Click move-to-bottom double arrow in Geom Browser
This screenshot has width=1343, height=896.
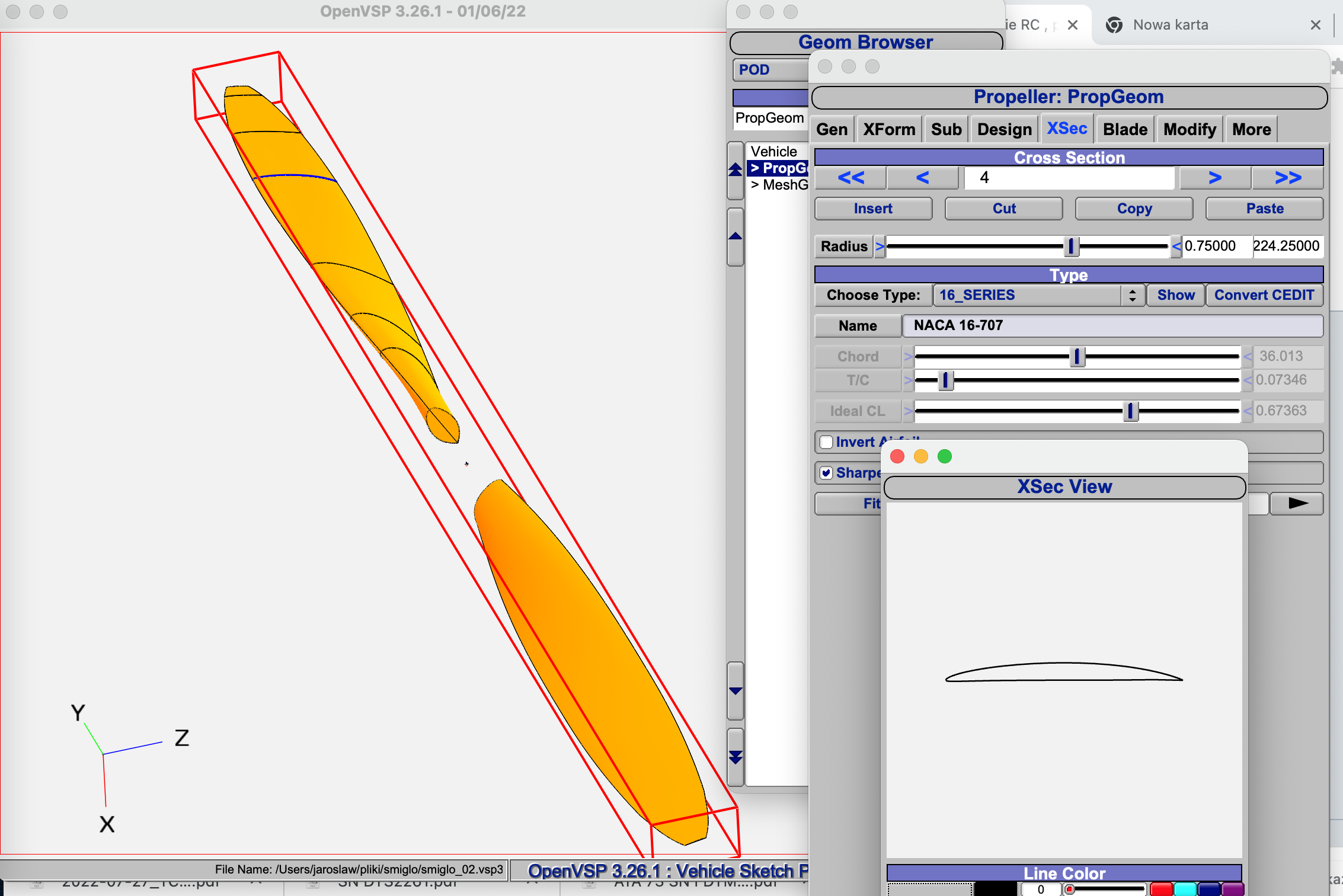coord(736,757)
